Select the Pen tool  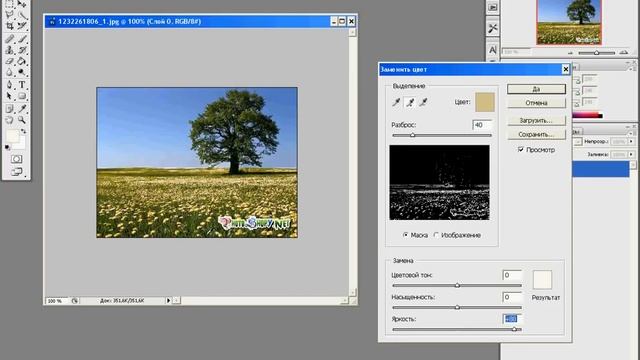coord(10,85)
